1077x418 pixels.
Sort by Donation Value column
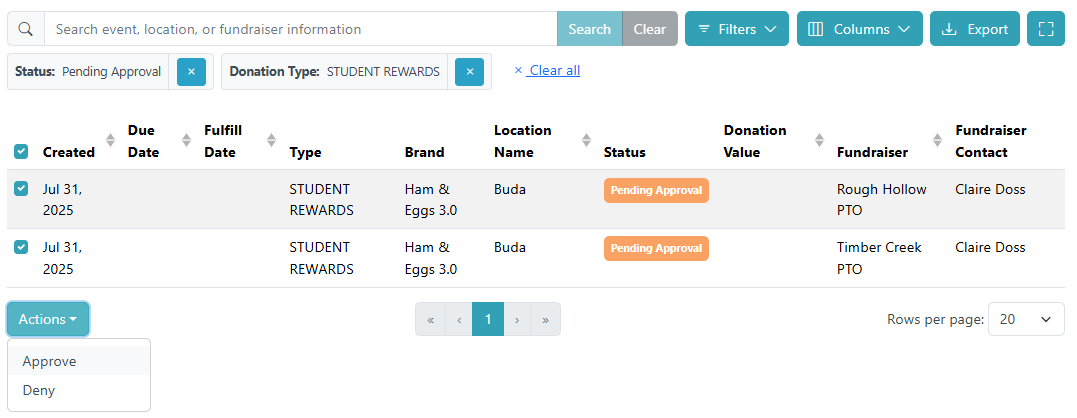click(819, 141)
